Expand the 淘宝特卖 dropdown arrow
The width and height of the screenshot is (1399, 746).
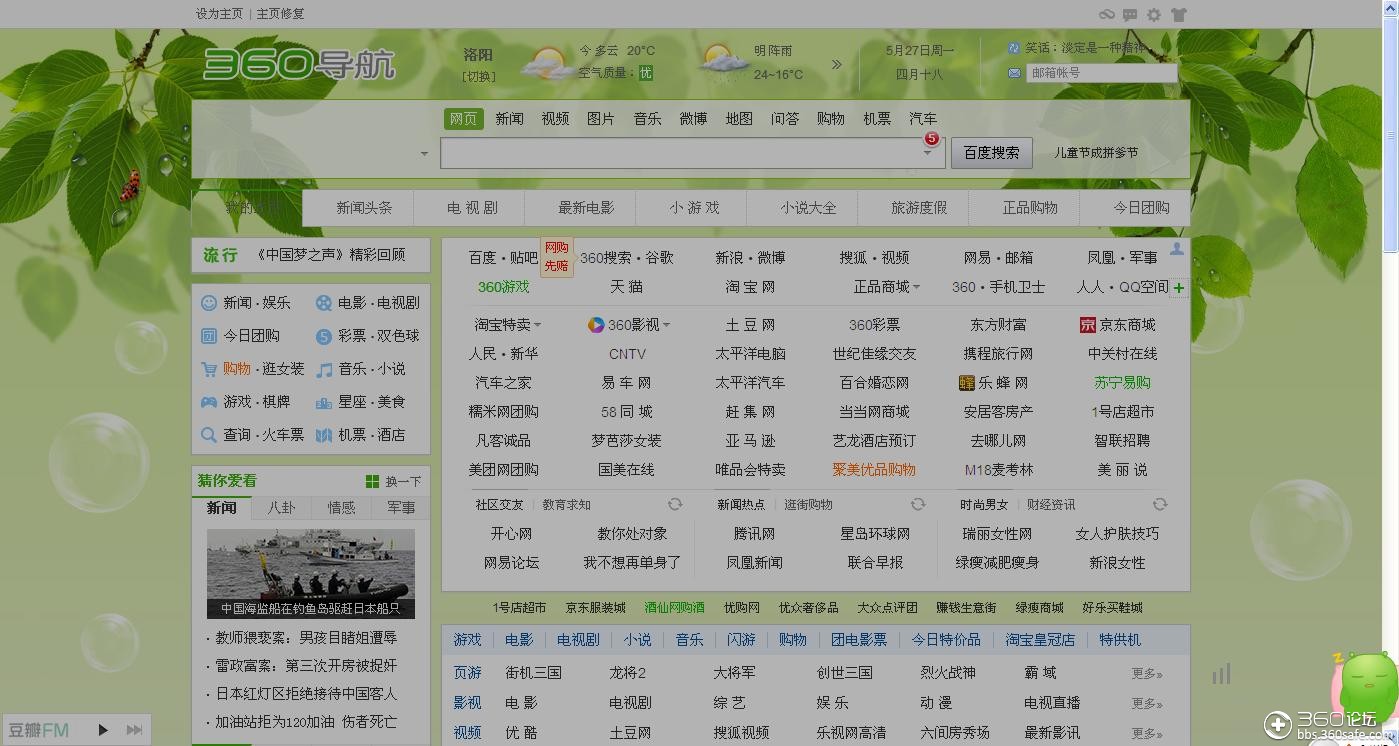[537, 326]
